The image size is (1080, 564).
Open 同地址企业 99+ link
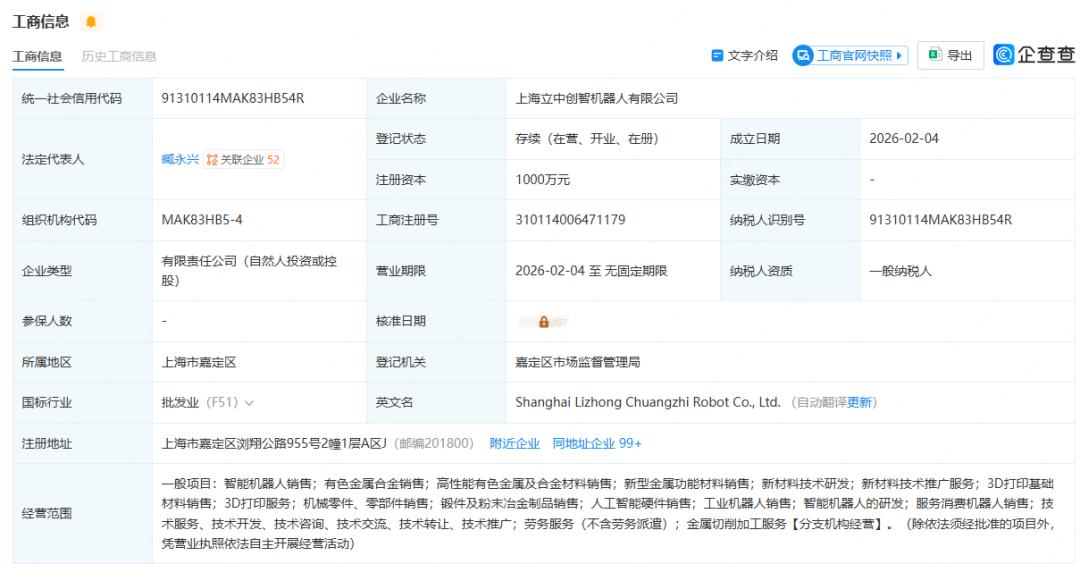(x=596, y=443)
